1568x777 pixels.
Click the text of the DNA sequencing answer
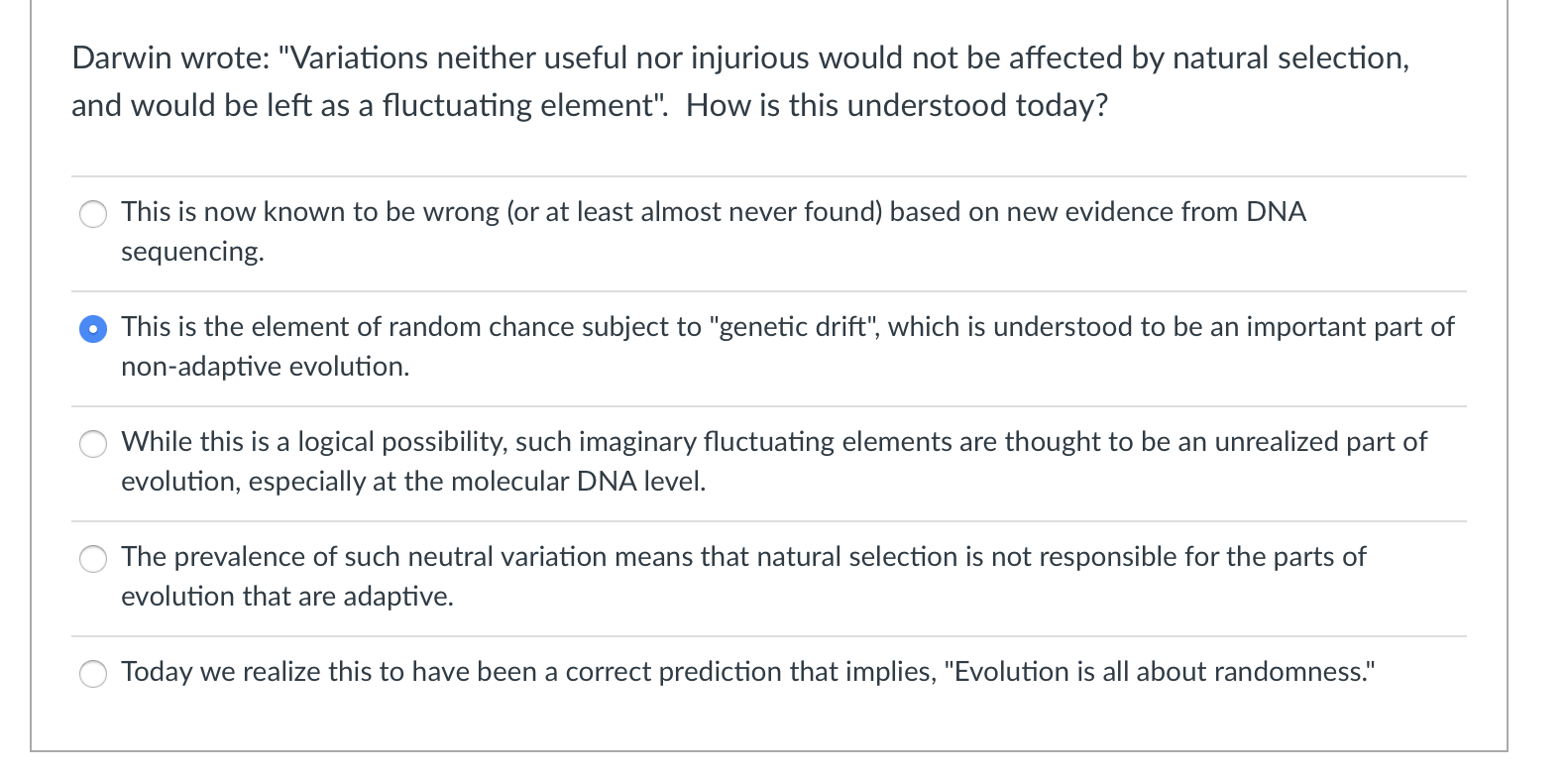694,212
